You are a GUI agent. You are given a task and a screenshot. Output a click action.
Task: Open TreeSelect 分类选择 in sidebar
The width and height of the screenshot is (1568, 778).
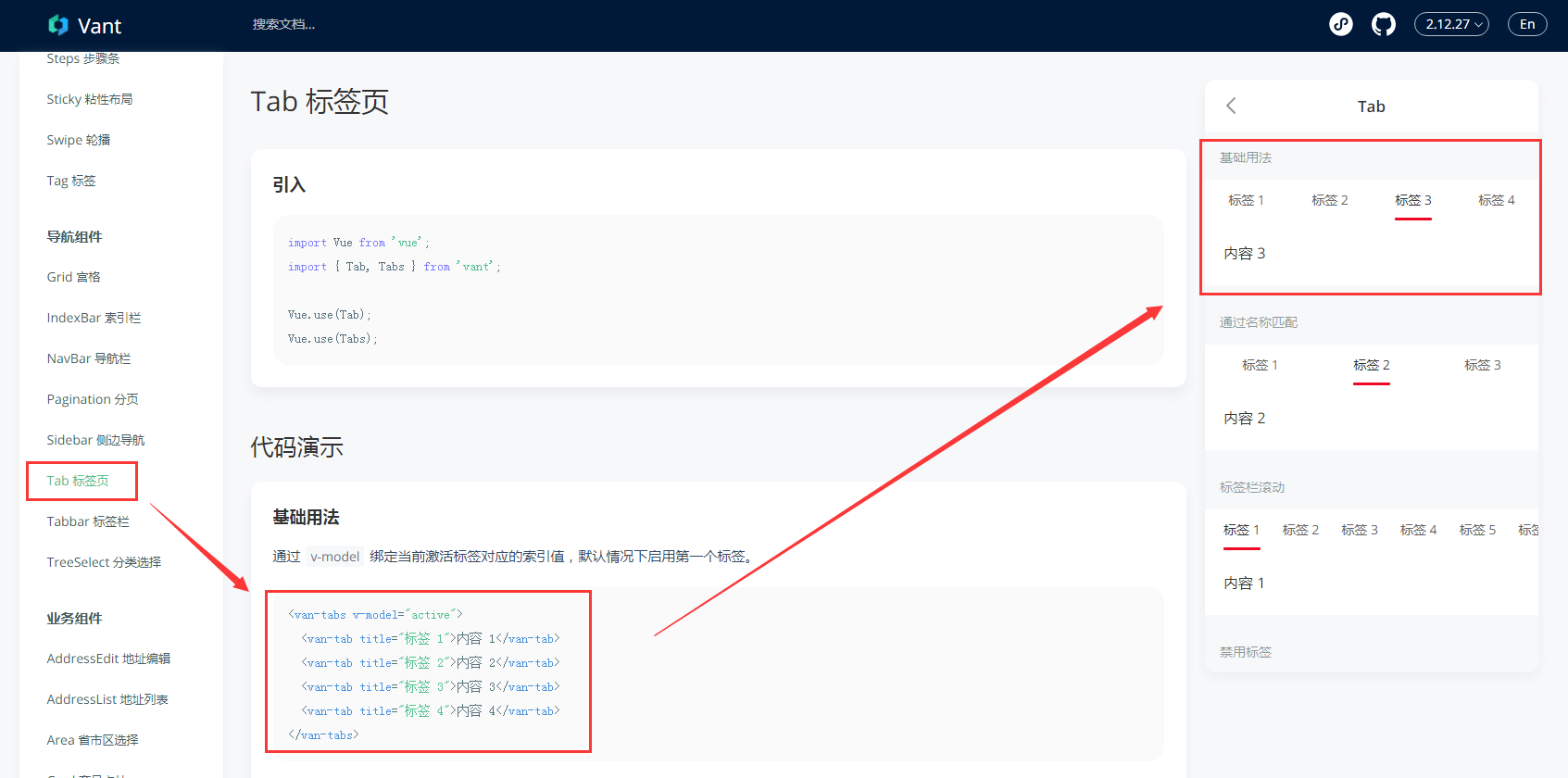[104, 562]
